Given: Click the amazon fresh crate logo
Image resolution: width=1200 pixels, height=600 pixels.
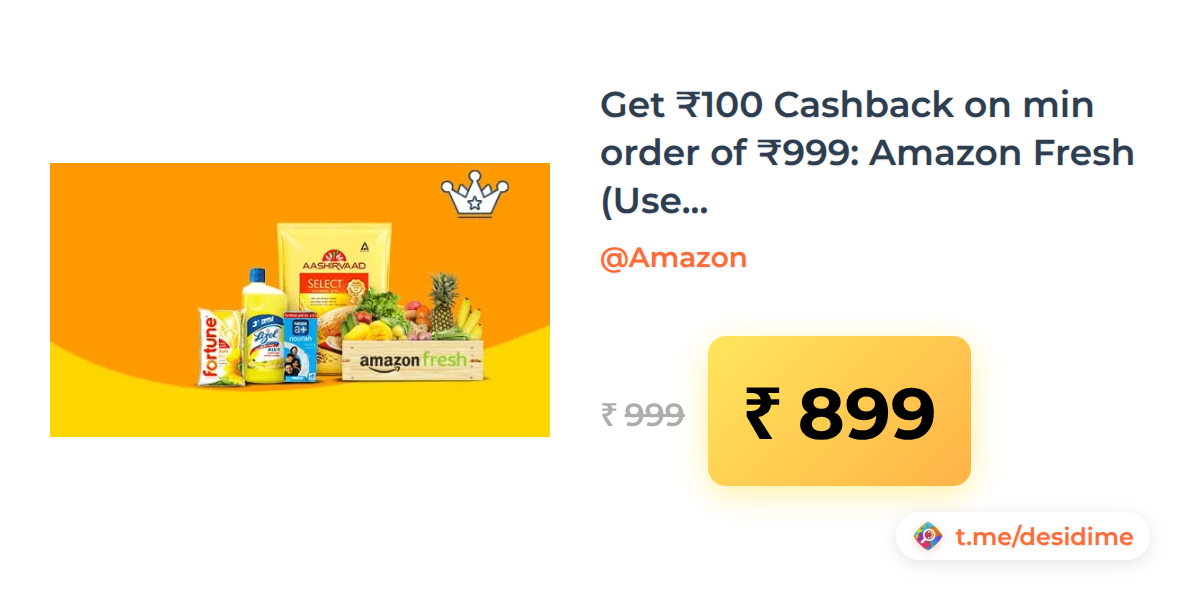Looking at the screenshot, I should (x=413, y=360).
